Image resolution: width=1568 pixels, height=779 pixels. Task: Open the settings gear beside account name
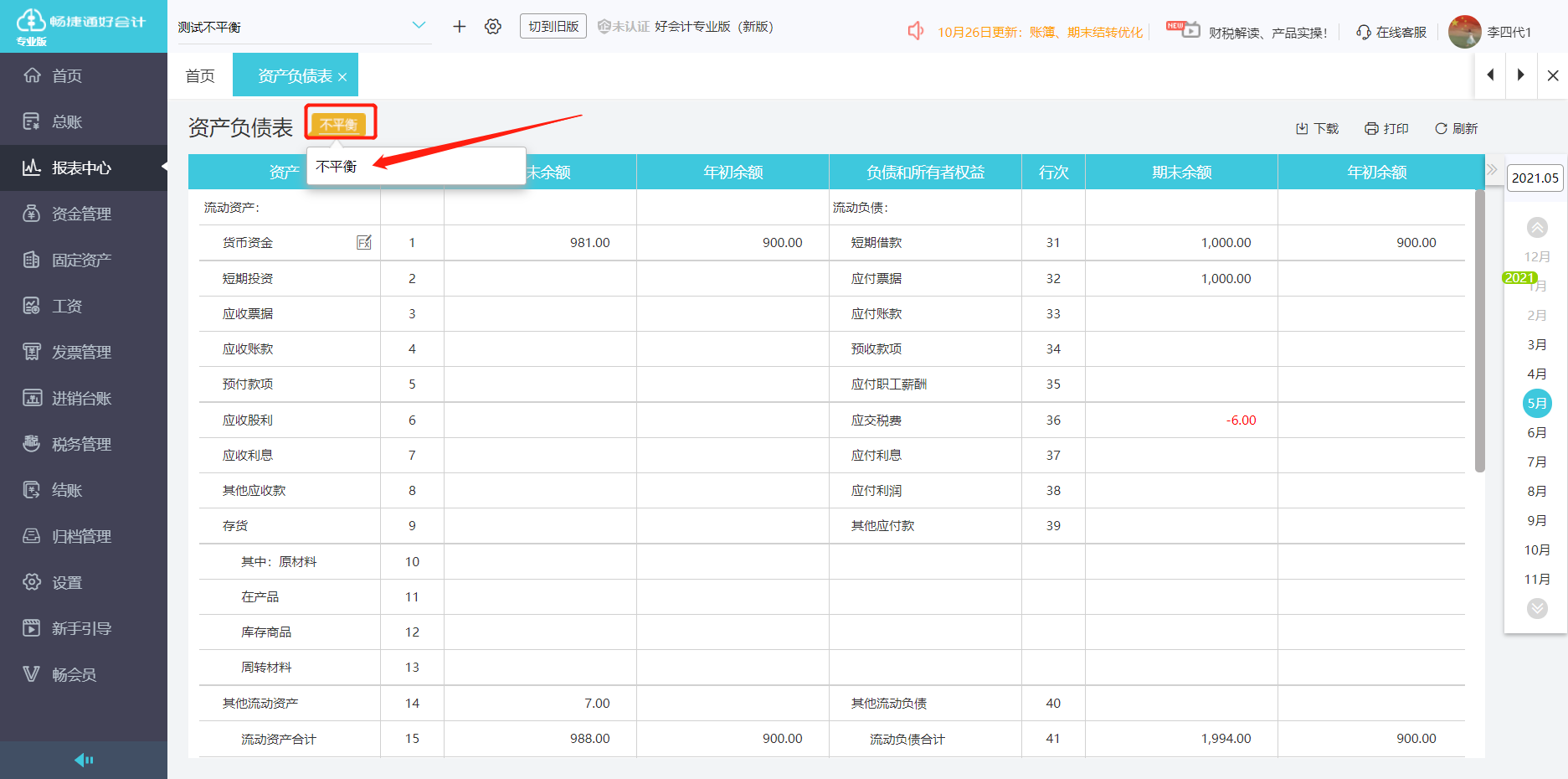[493, 27]
